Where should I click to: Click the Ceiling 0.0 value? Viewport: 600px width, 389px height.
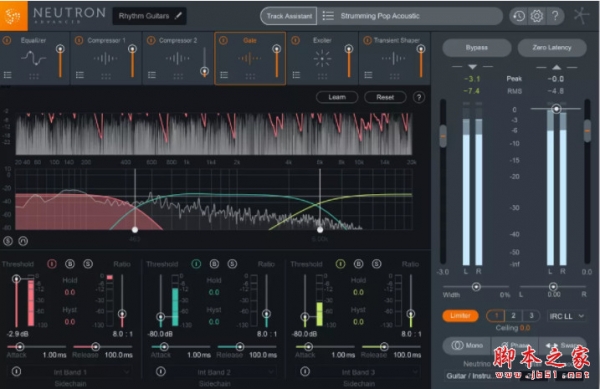[525, 328]
